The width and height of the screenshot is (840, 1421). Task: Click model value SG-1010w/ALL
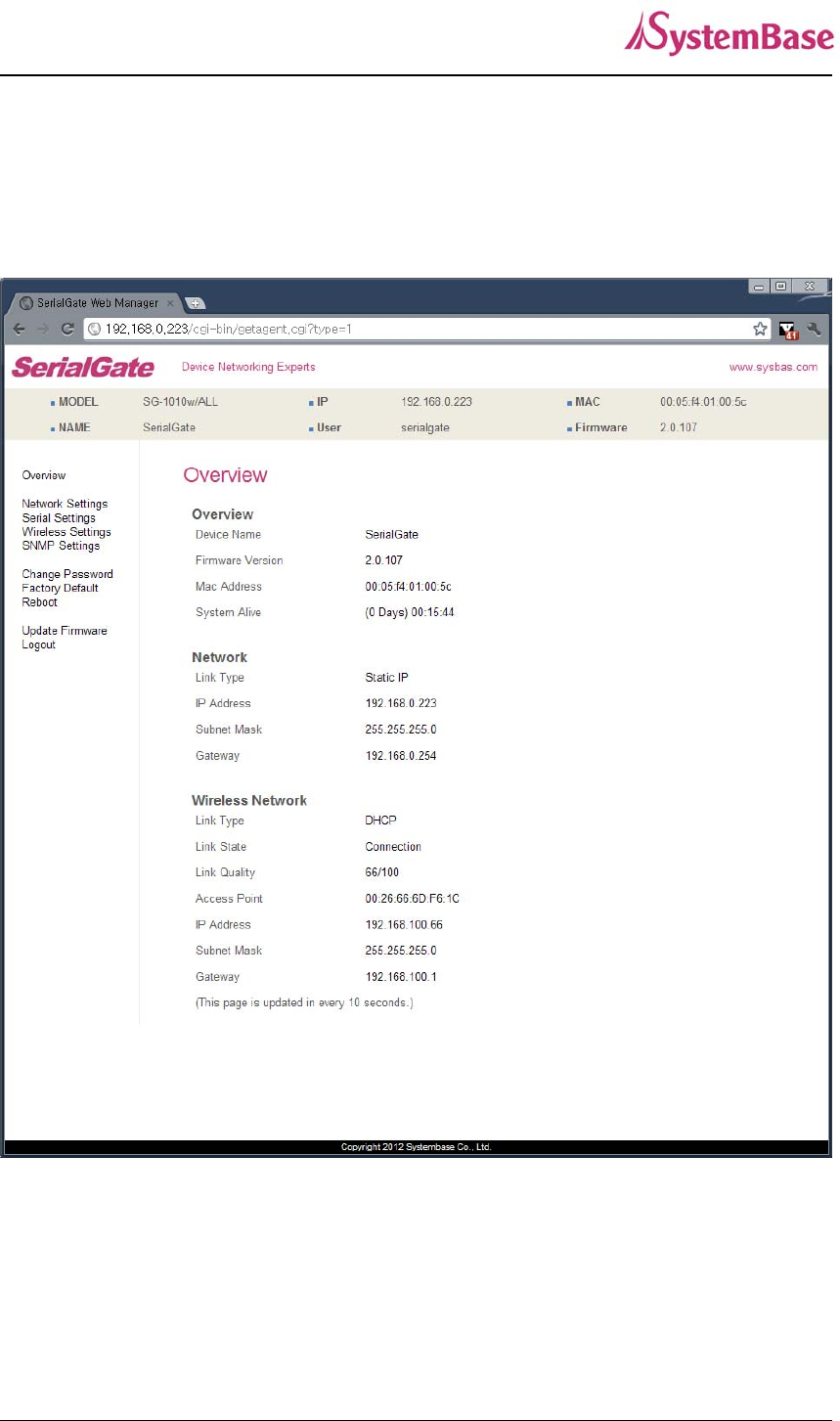(180, 402)
